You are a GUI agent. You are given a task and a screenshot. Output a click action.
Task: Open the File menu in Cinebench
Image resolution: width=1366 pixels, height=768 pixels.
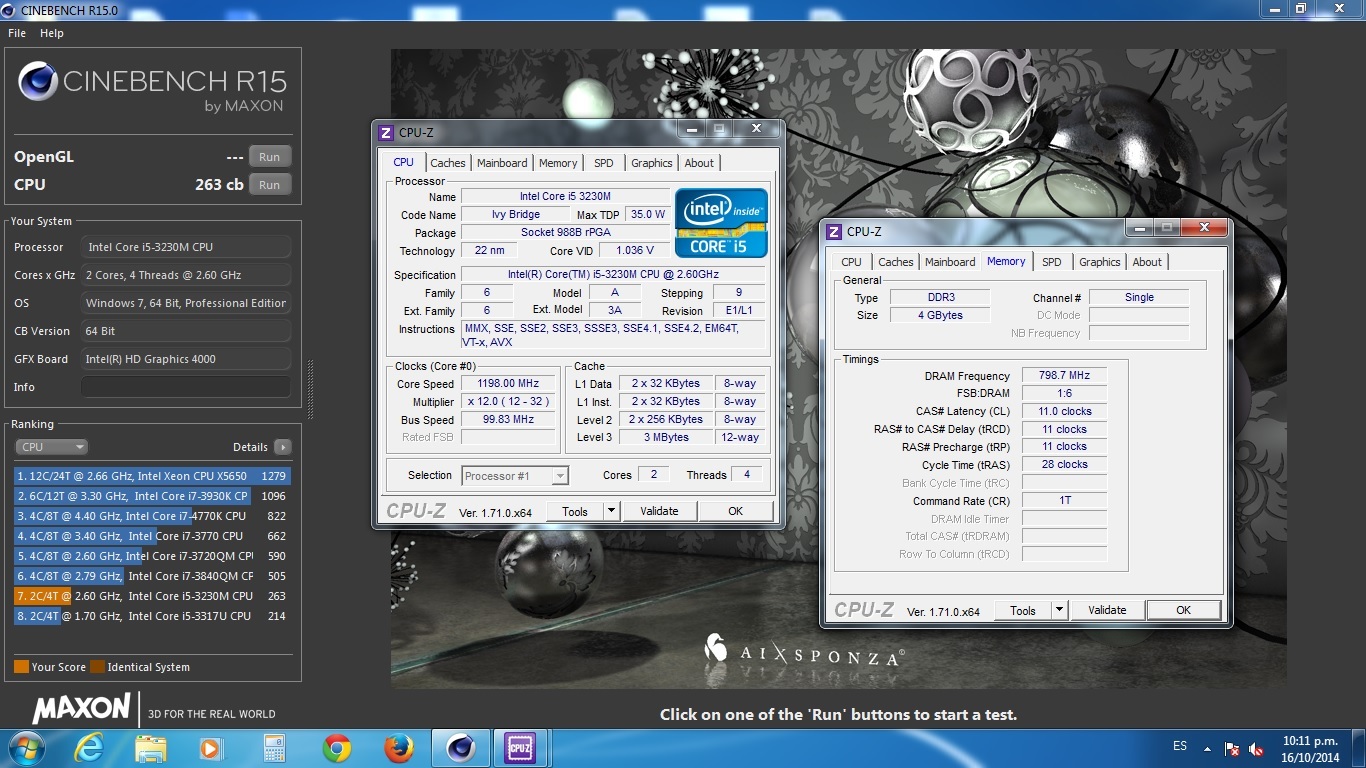point(17,33)
